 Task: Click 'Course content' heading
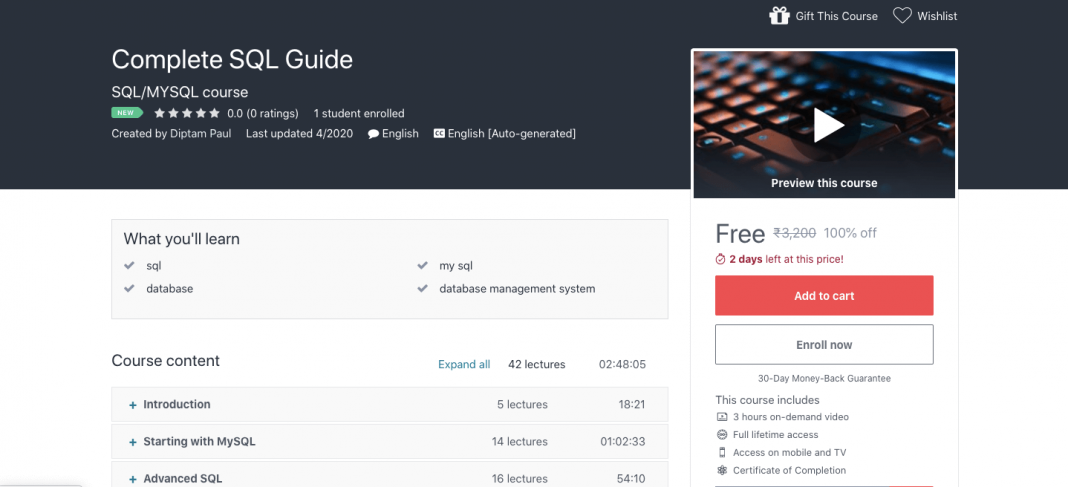pyautogui.click(x=166, y=360)
